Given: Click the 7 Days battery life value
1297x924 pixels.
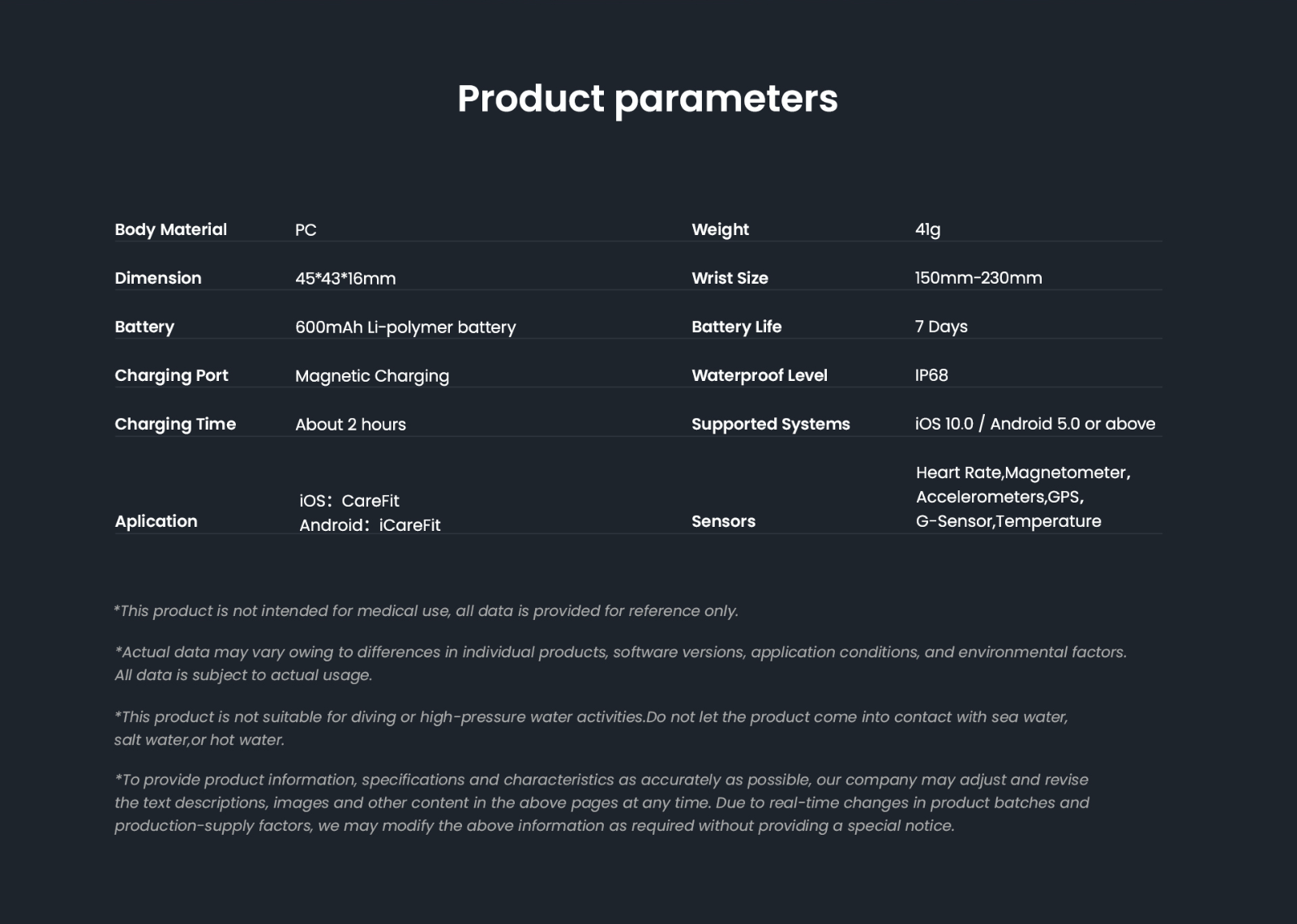Looking at the screenshot, I should (941, 327).
